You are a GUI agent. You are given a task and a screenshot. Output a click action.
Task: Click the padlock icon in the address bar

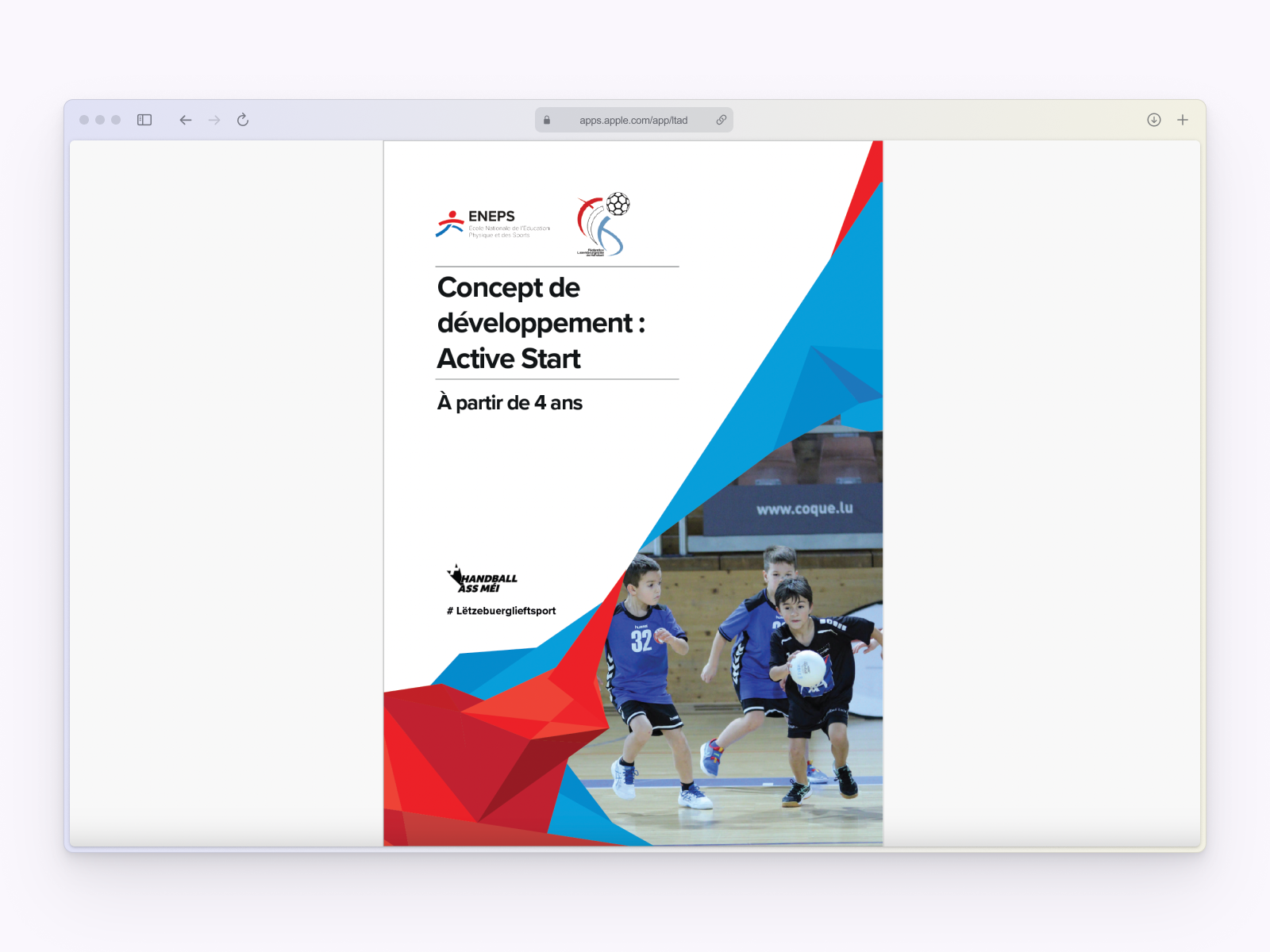545,120
